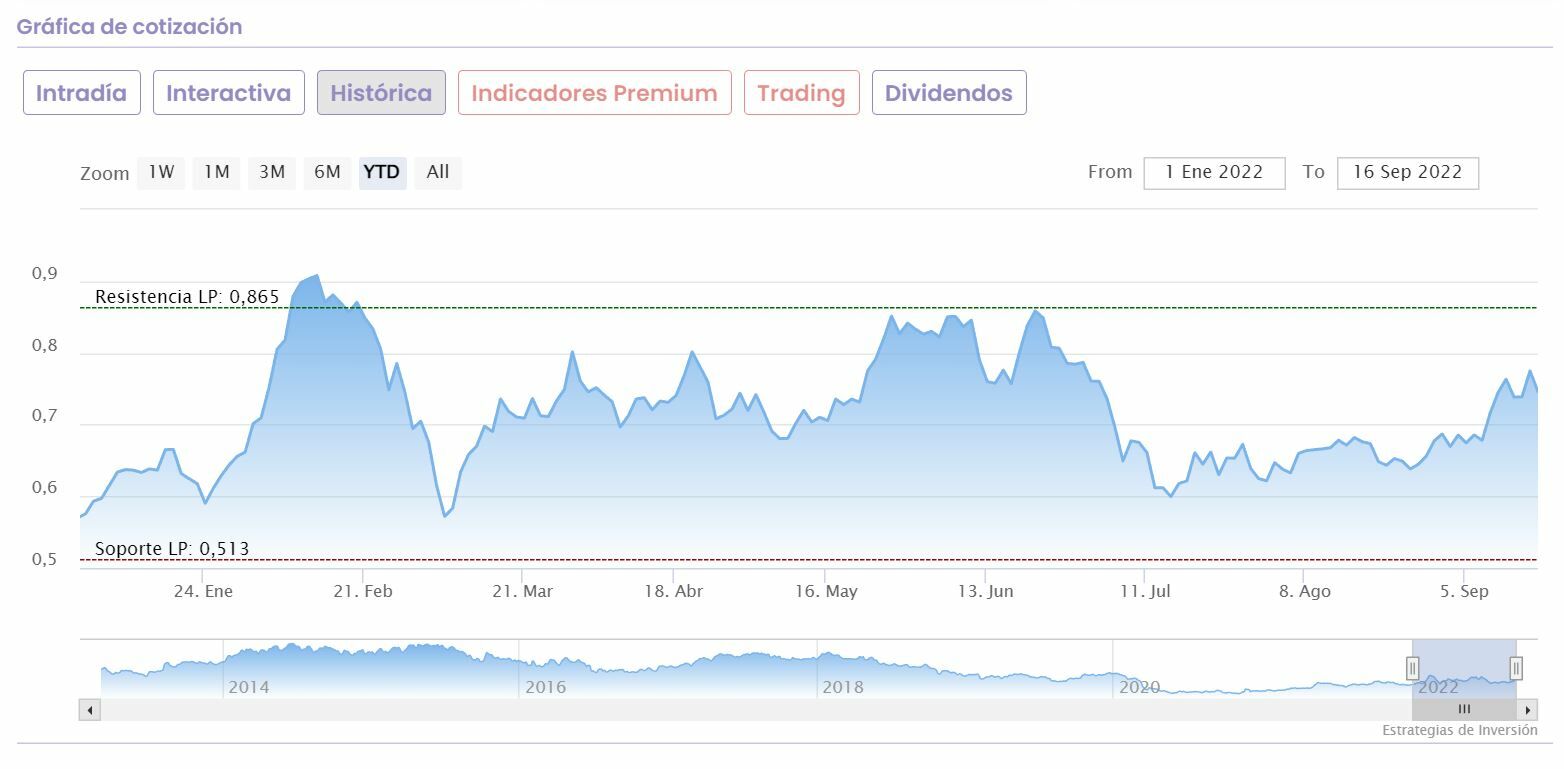Viewport: 1564px width, 769px height.
Task: Open the Interactiva chart tab
Action: pyautogui.click(x=228, y=93)
